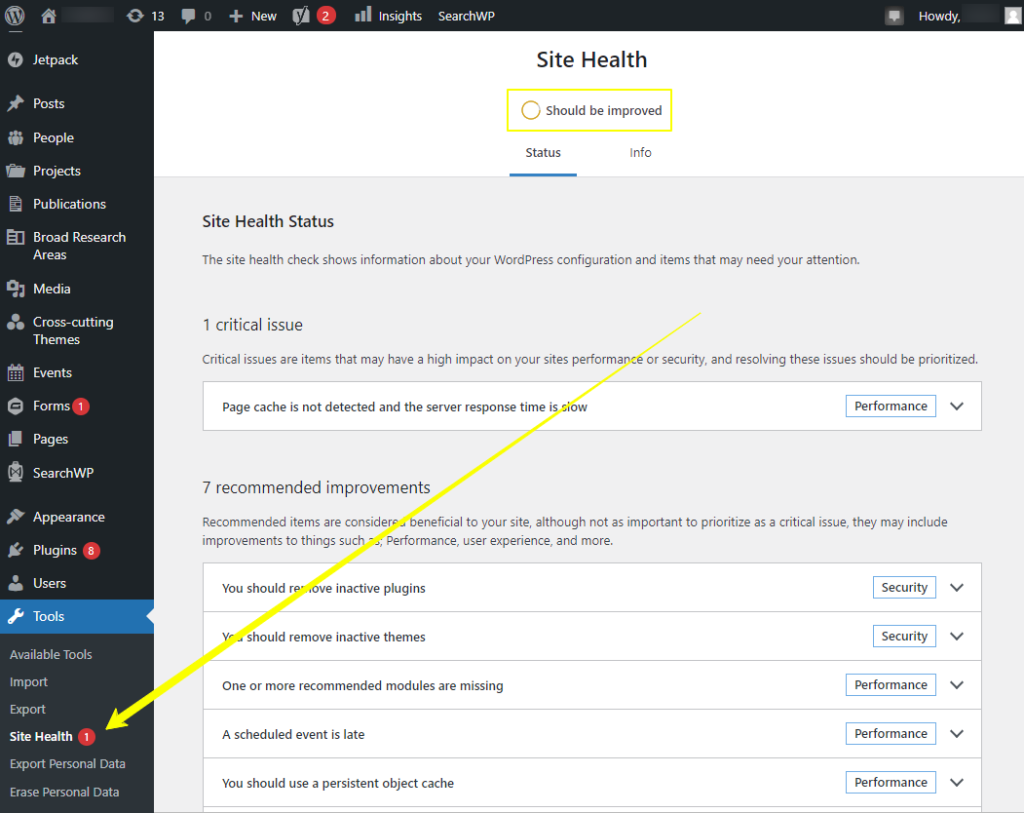The height and width of the screenshot is (813, 1024).
Task: Switch to the Info tab
Action: click(x=640, y=153)
